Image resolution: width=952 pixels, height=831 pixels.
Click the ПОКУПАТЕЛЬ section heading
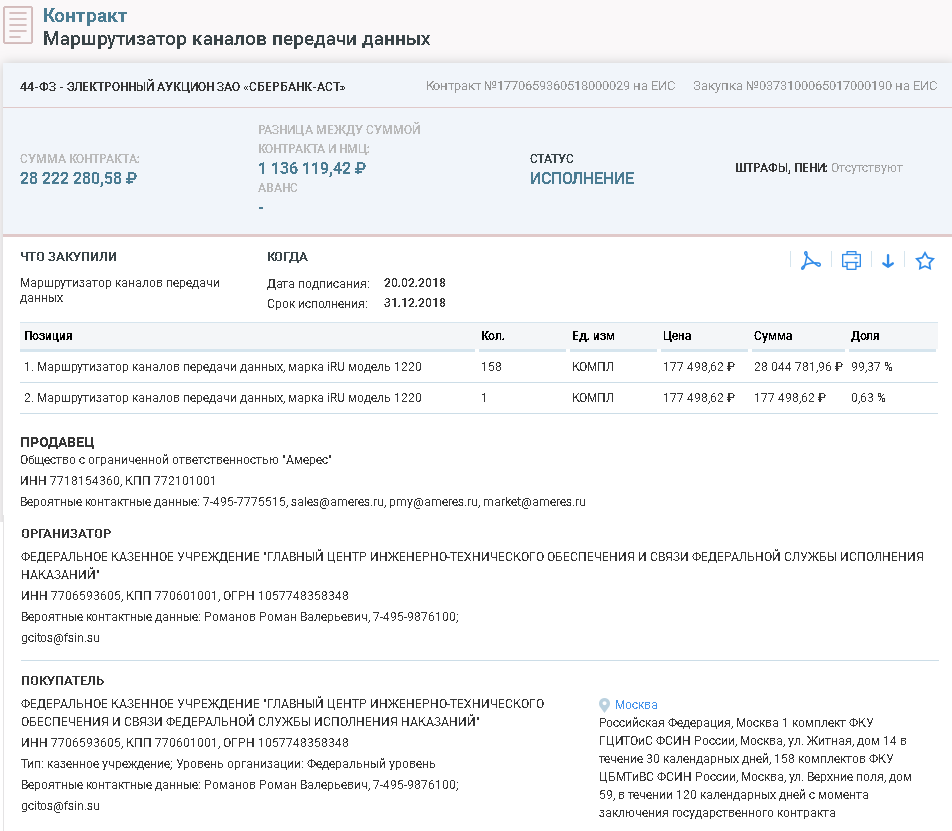[63, 680]
